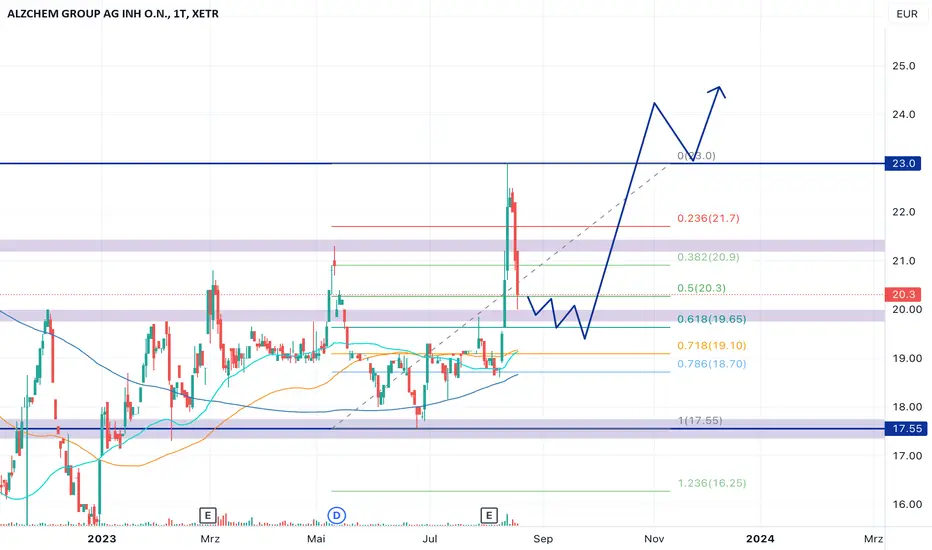
Task: Click the ALZCHEM GROUP AG symbol title
Action: point(113,13)
